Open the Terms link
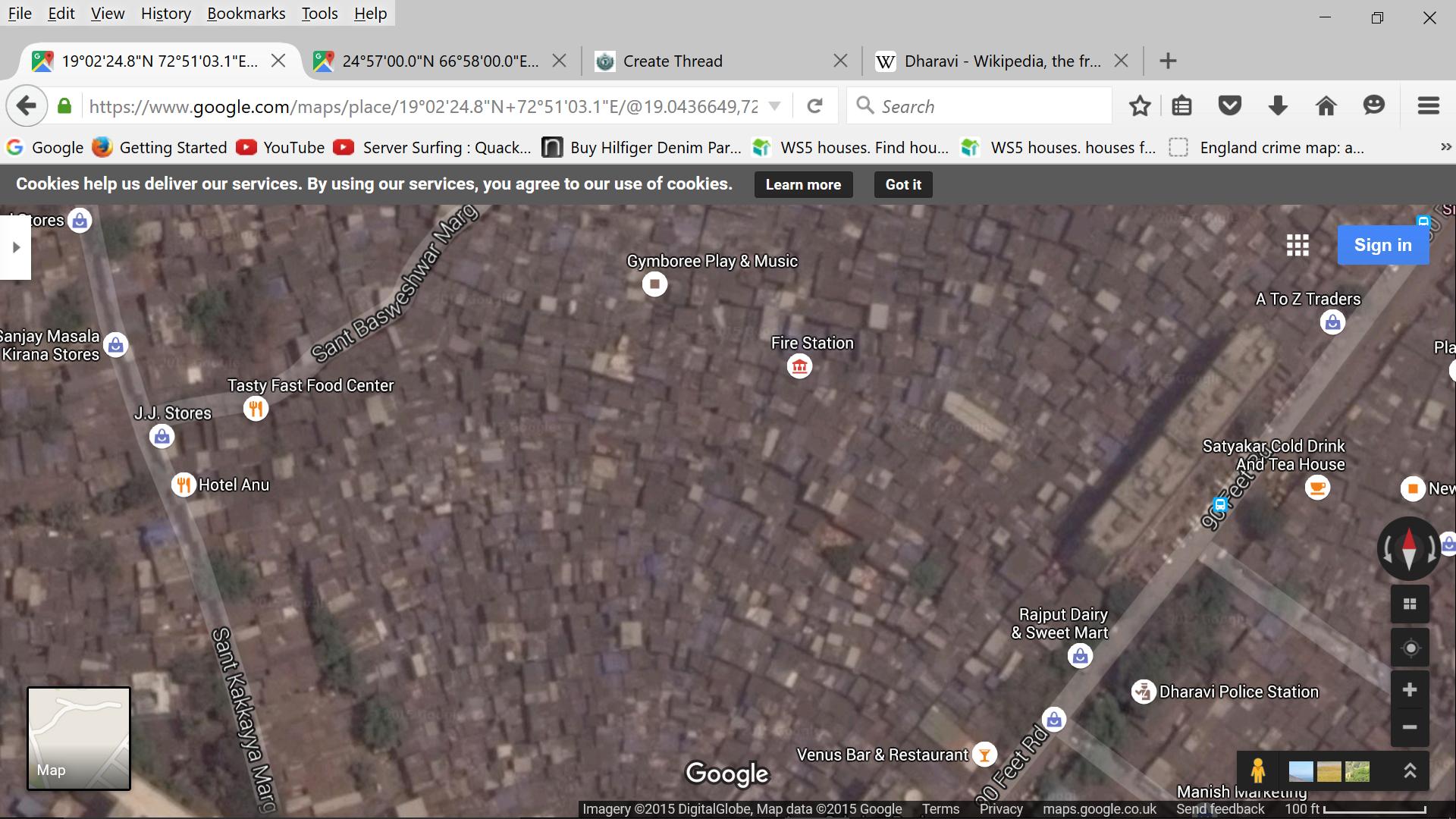 940,809
